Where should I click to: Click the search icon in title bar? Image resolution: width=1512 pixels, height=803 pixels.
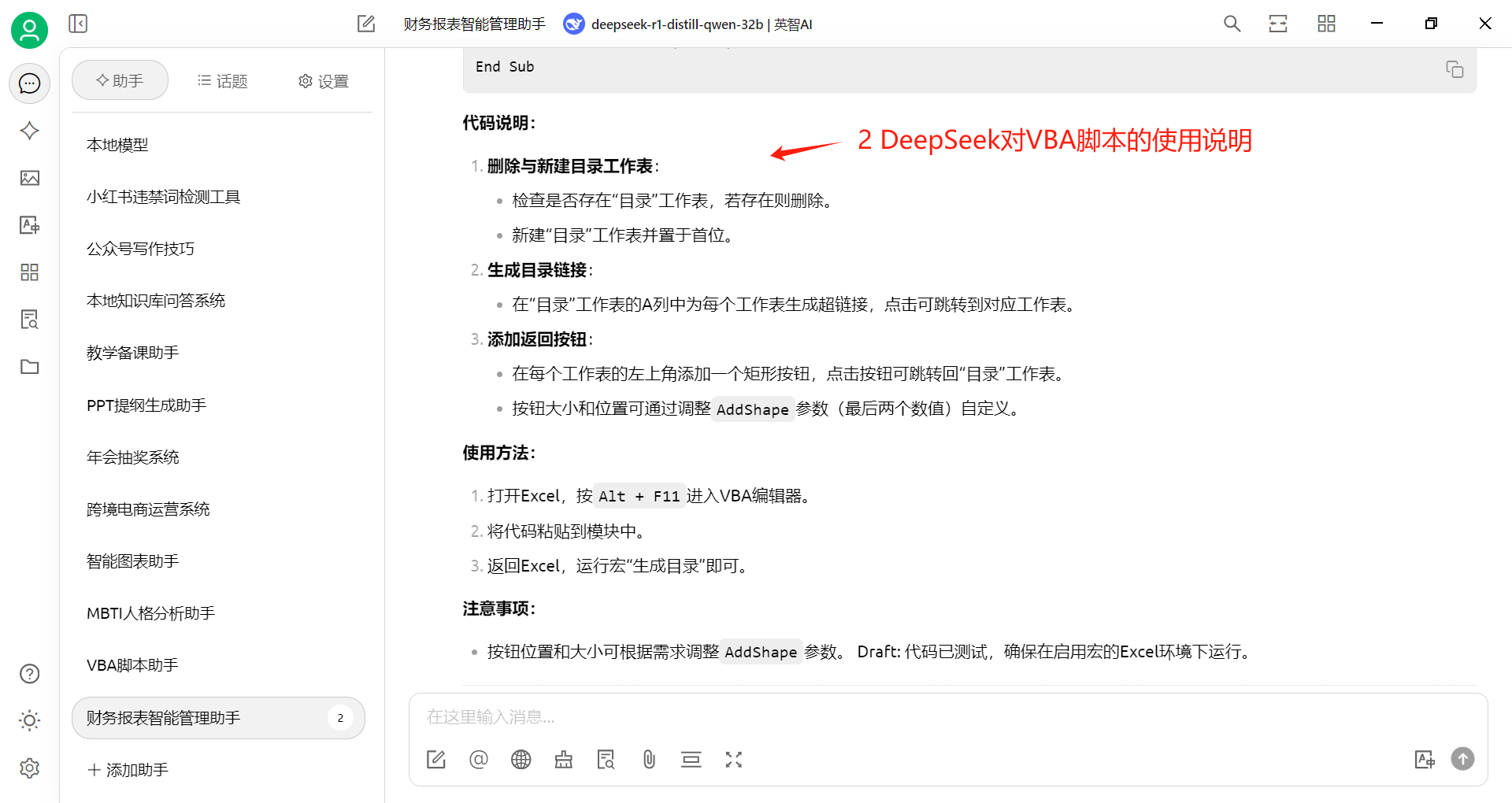tap(1232, 24)
